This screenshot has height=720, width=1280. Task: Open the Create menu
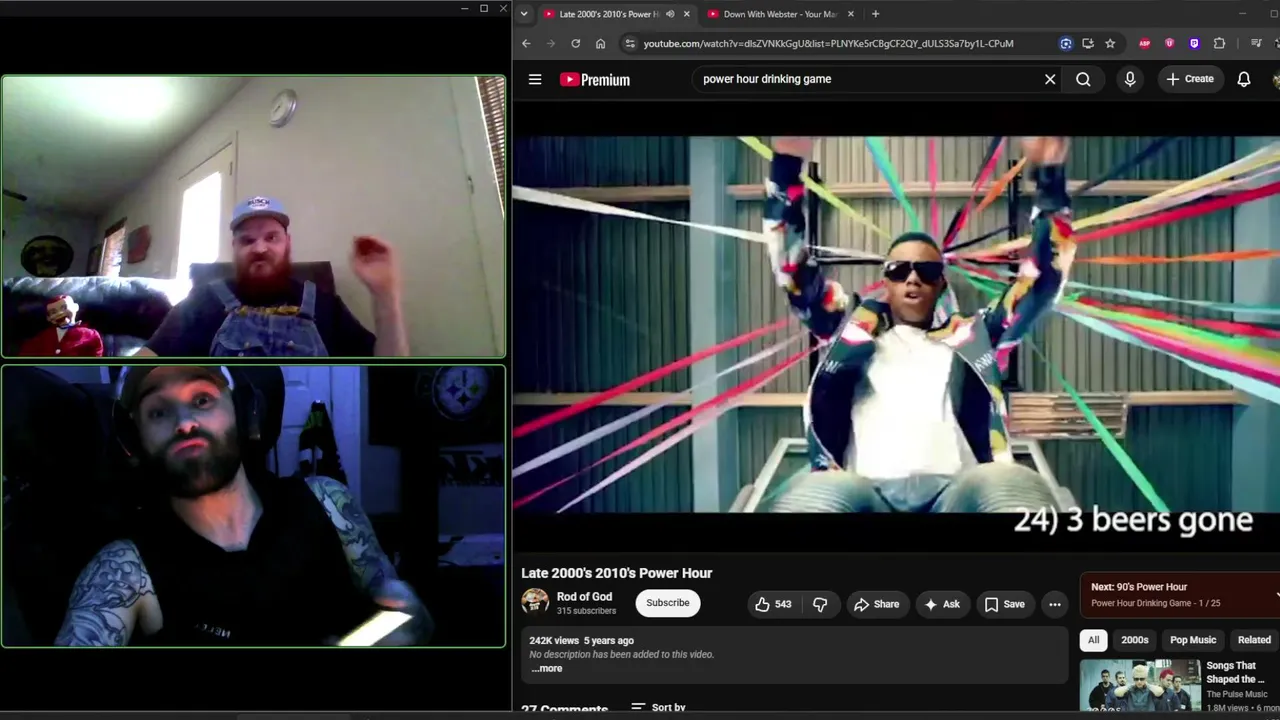[x=1190, y=79]
